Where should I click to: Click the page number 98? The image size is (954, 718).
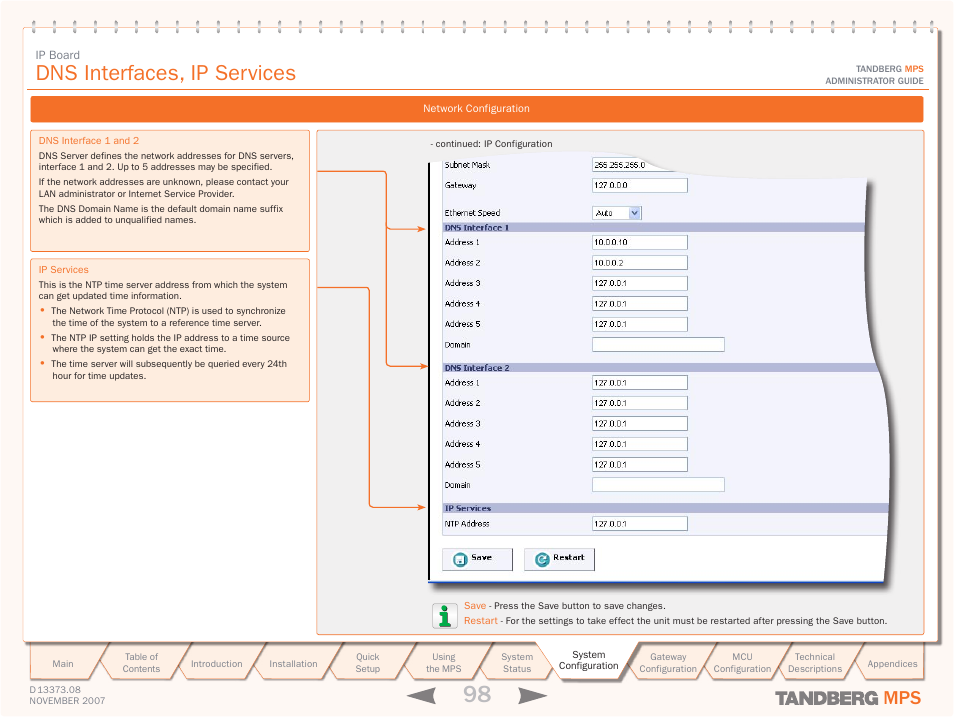[x=476, y=694]
